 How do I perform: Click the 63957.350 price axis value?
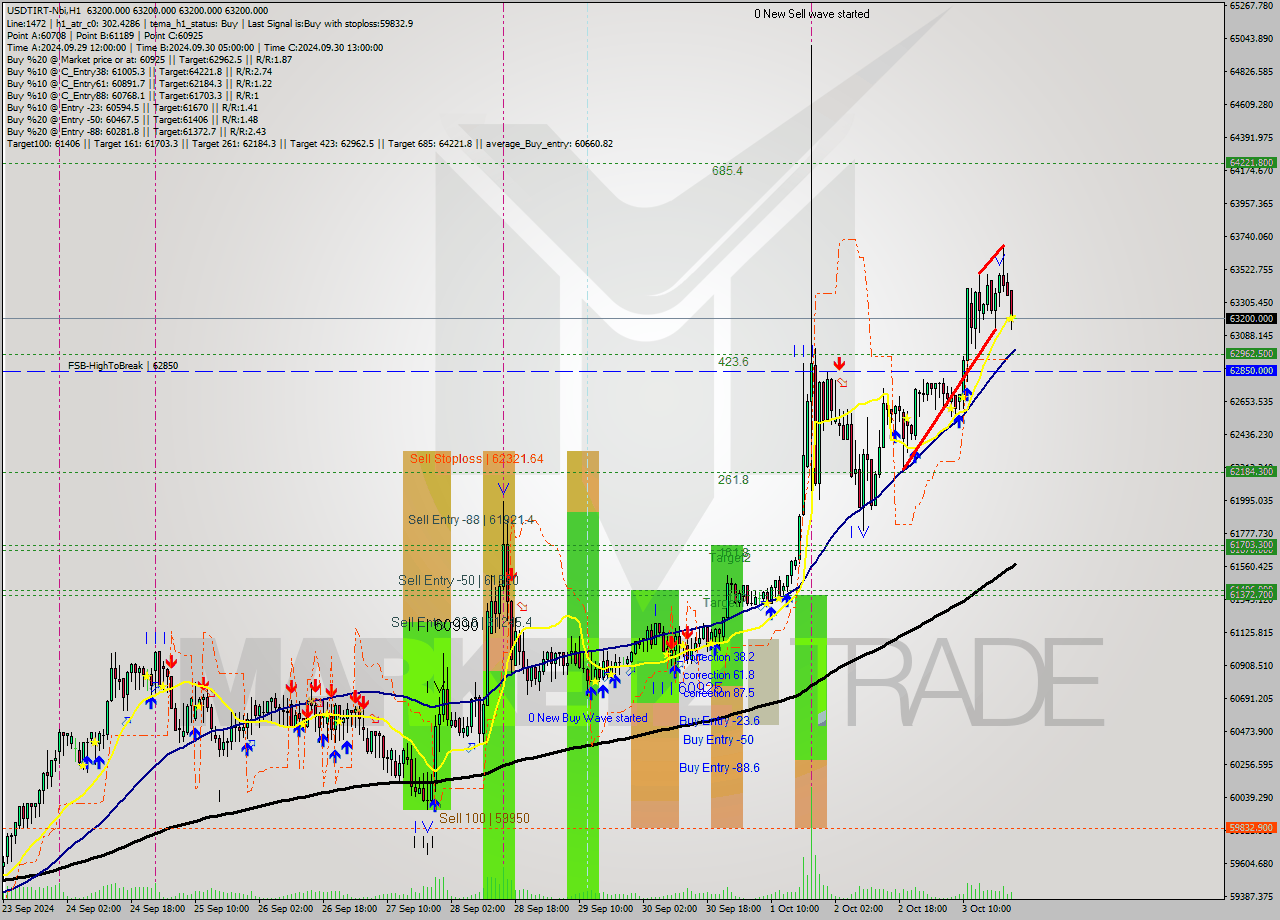[1252, 203]
